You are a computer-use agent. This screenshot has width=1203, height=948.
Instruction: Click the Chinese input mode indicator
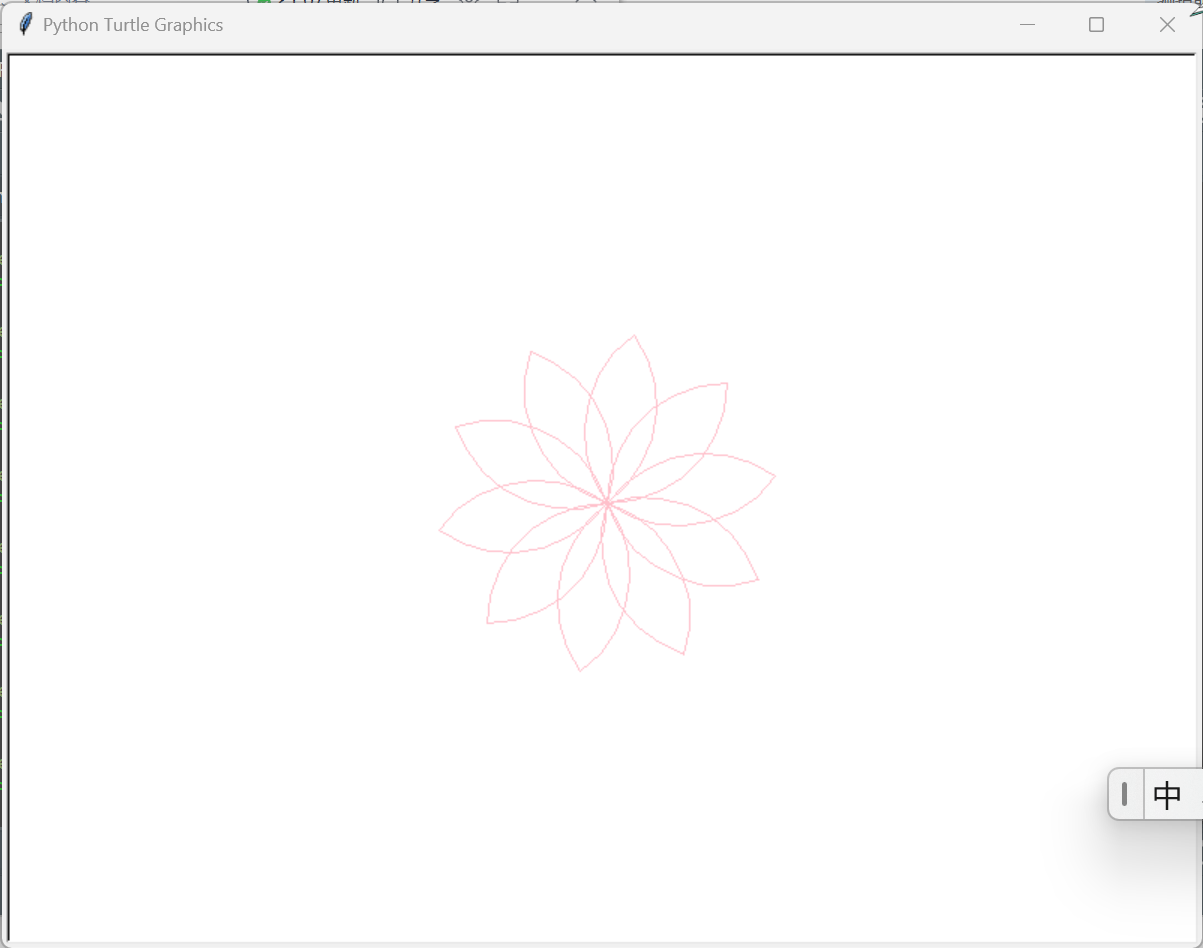(x=1167, y=795)
